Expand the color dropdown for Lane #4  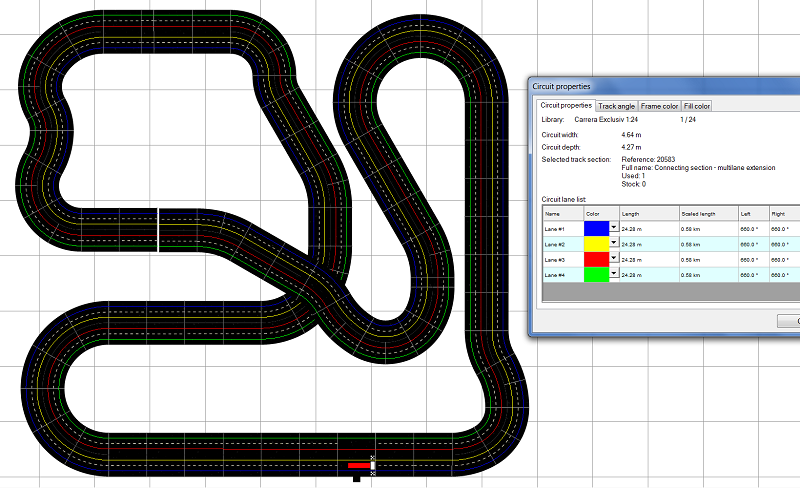point(613,274)
